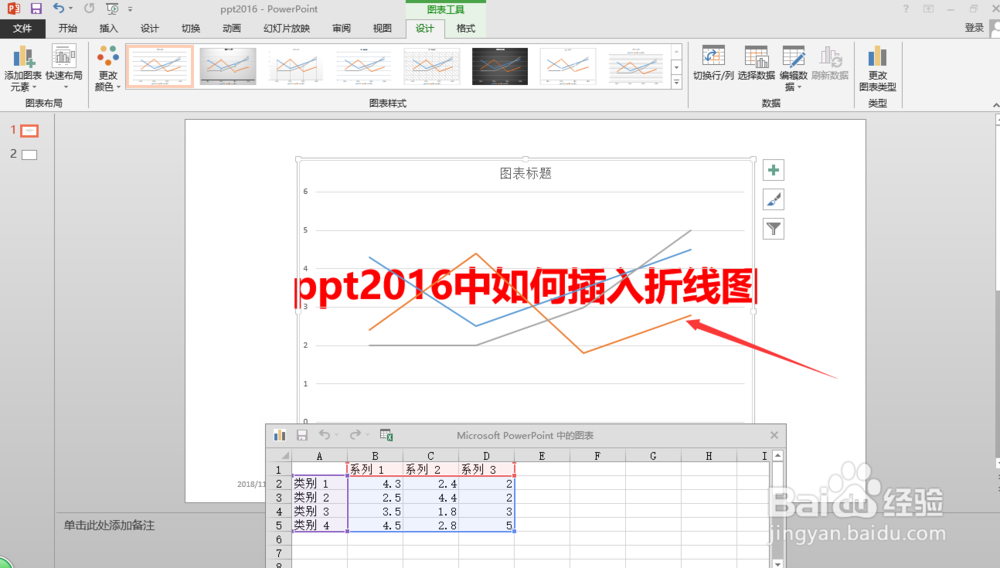Close the Microsoft PowerPoint 中的图表 window

[x=774, y=435]
